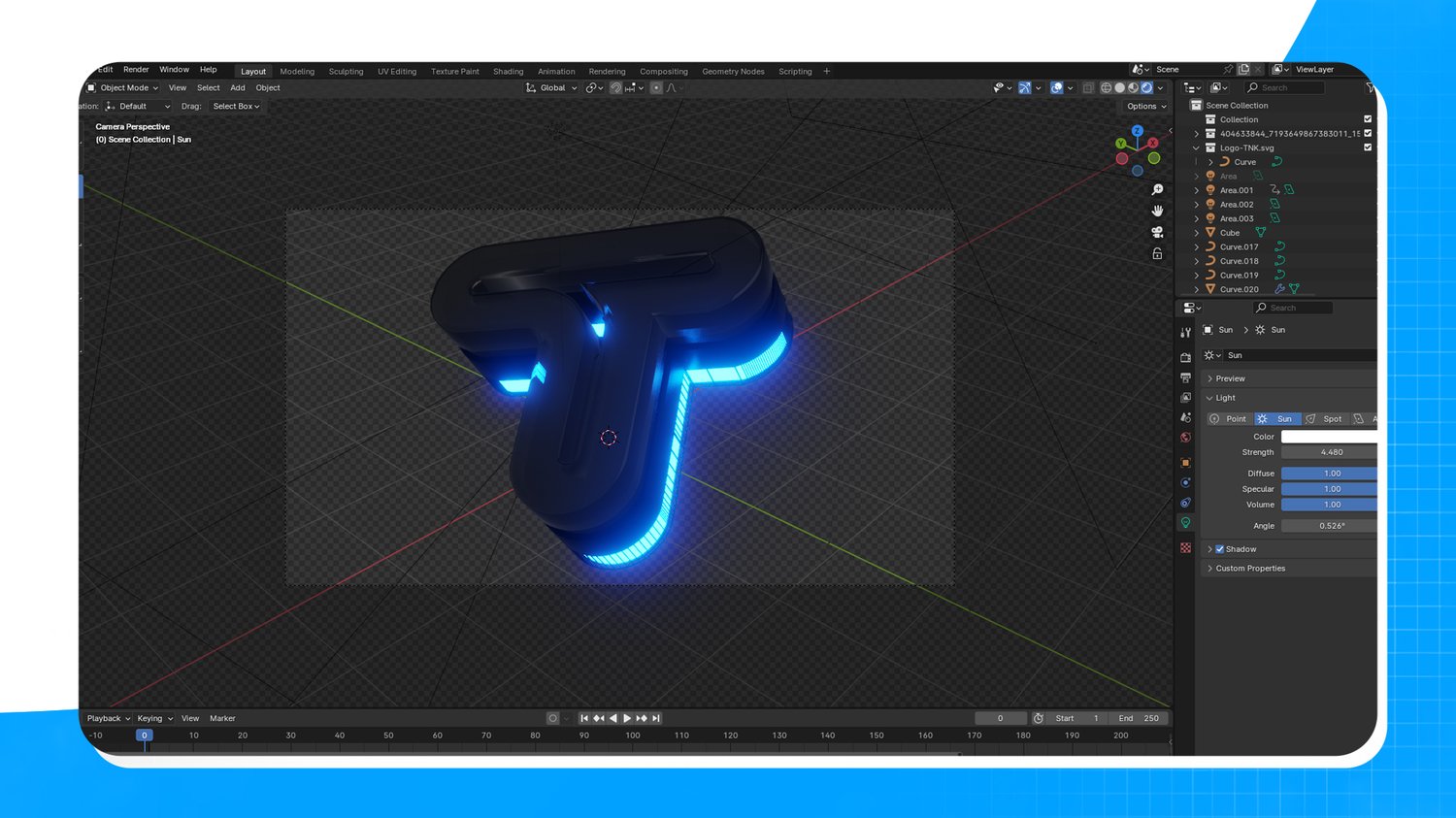Click the zoom magnifier icon in the viewport
The width and height of the screenshot is (1456, 818).
tap(1157, 189)
